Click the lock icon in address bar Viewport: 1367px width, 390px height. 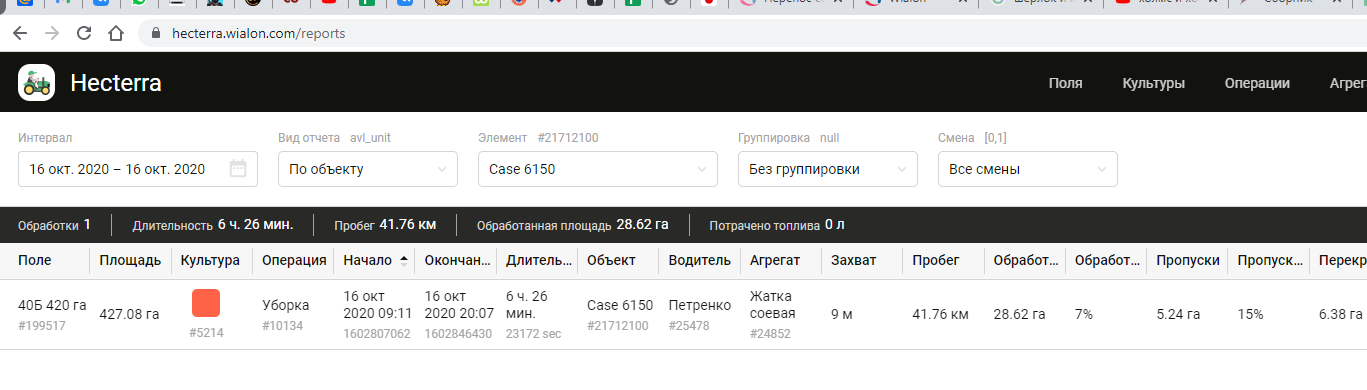pyautogui.click(x=155, y=33)
